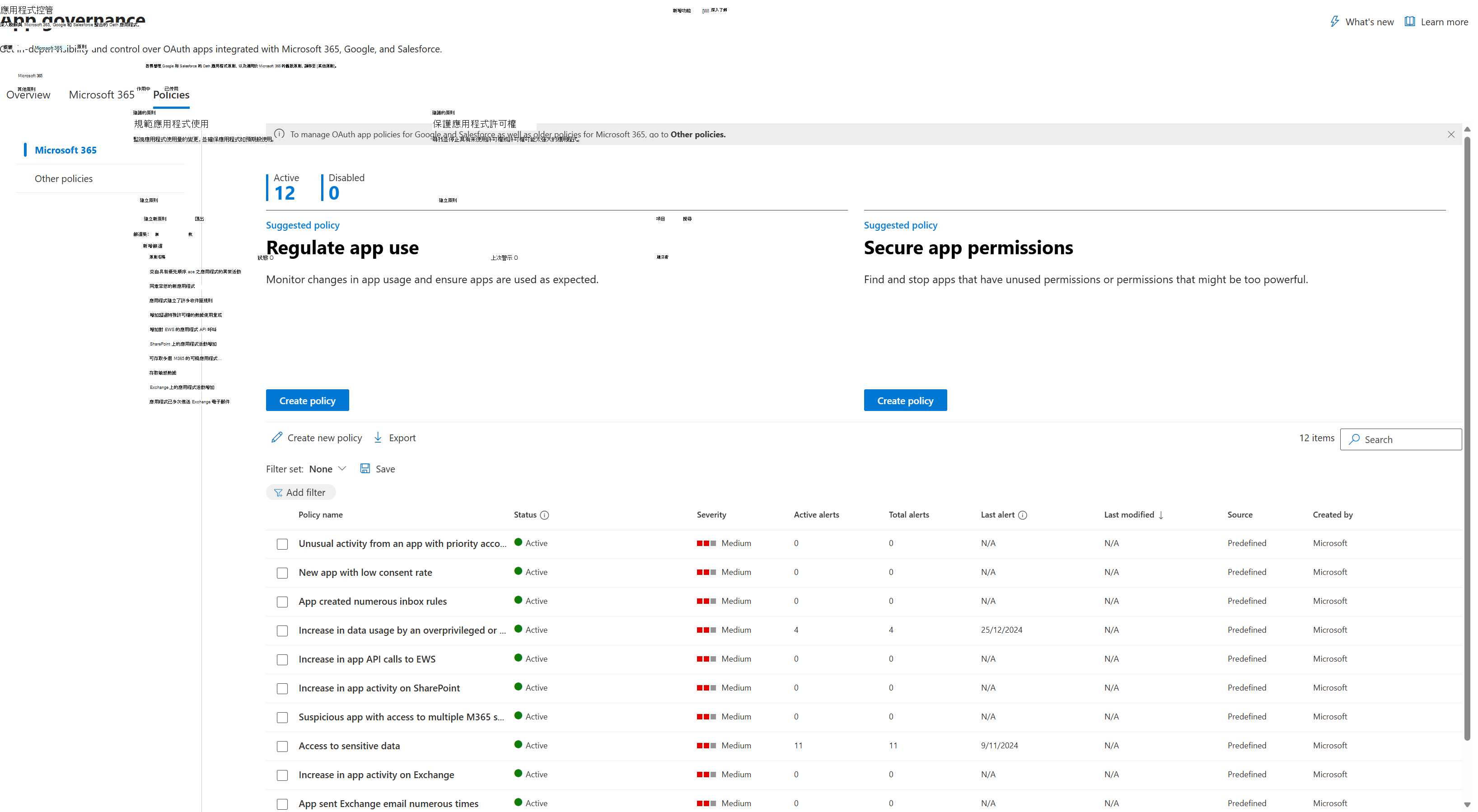Click in the Search input field
The width and height of the screenshot is (1478, 812).
pos(1401,439)
